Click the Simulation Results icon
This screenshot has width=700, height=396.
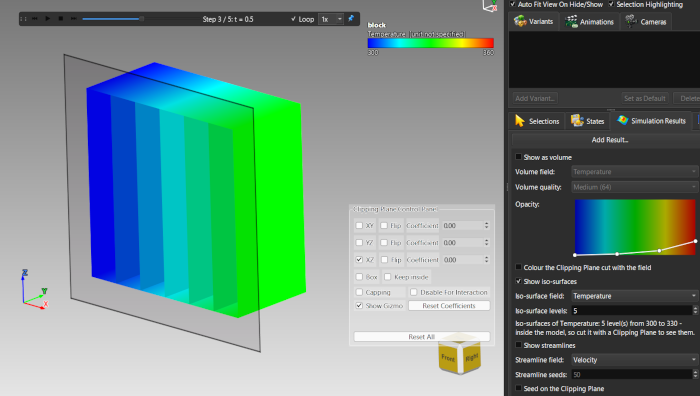pos(622,120)
